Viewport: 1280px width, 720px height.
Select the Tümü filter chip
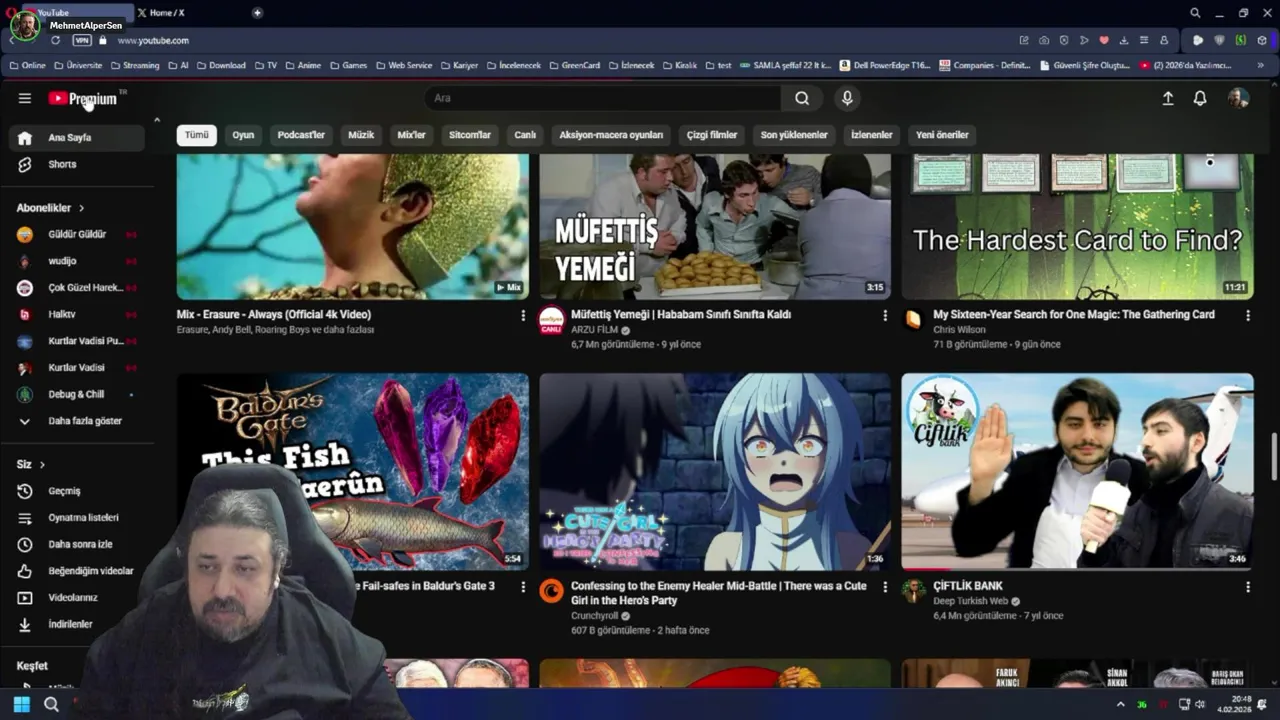point(197,135)
